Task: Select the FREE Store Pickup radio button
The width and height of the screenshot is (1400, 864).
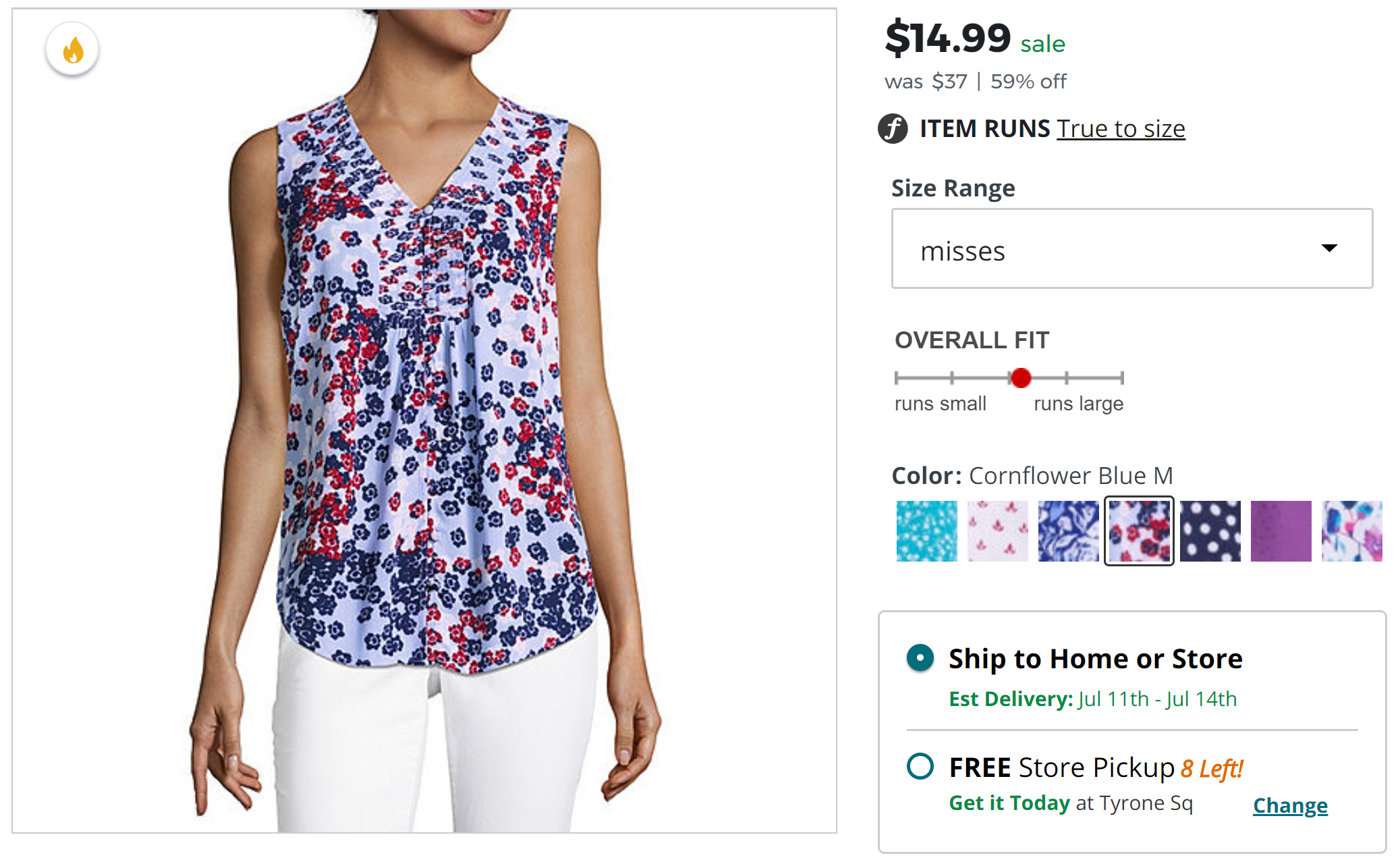Action: tap(920, 767)
